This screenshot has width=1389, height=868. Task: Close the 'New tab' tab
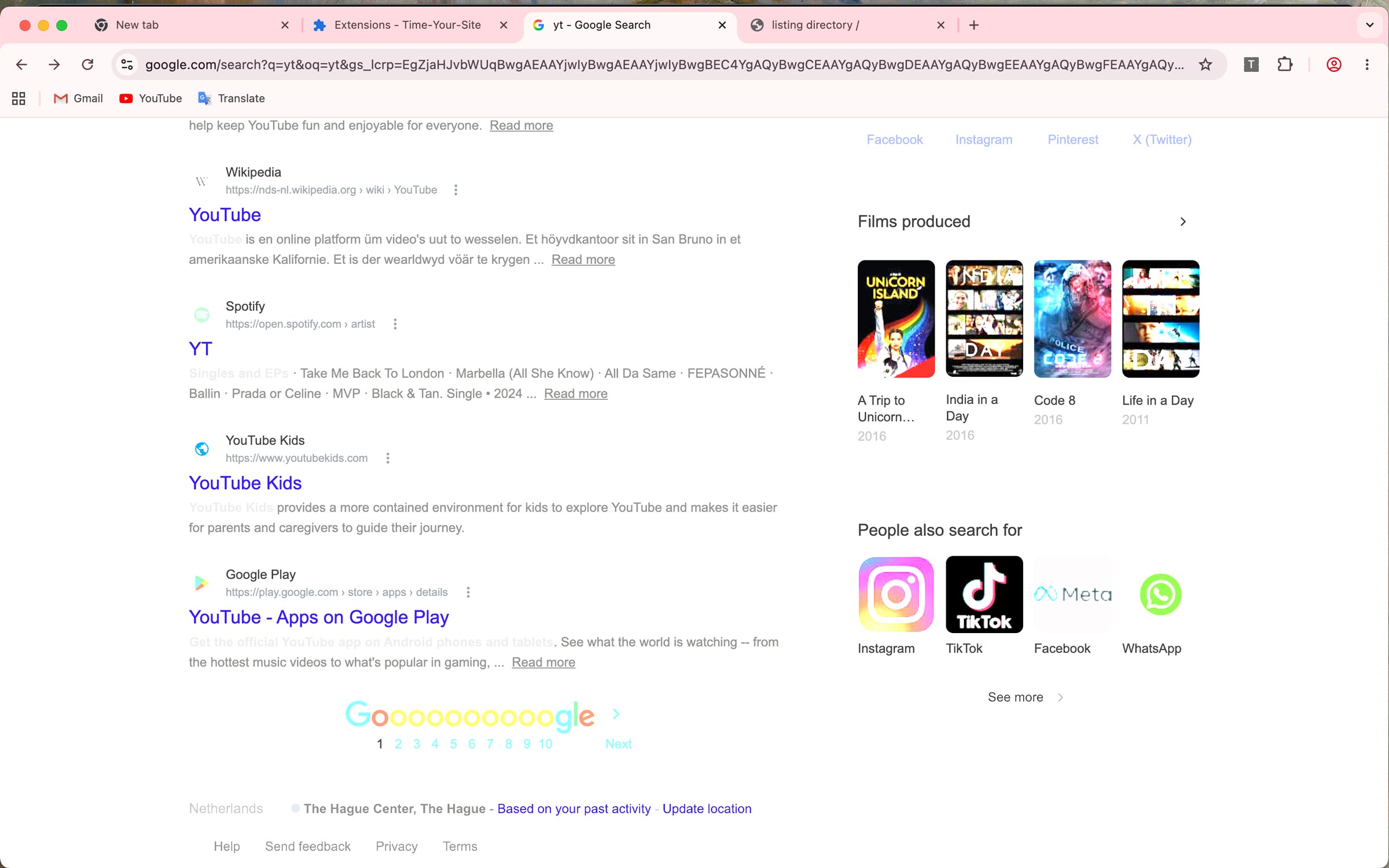(285, 25)
